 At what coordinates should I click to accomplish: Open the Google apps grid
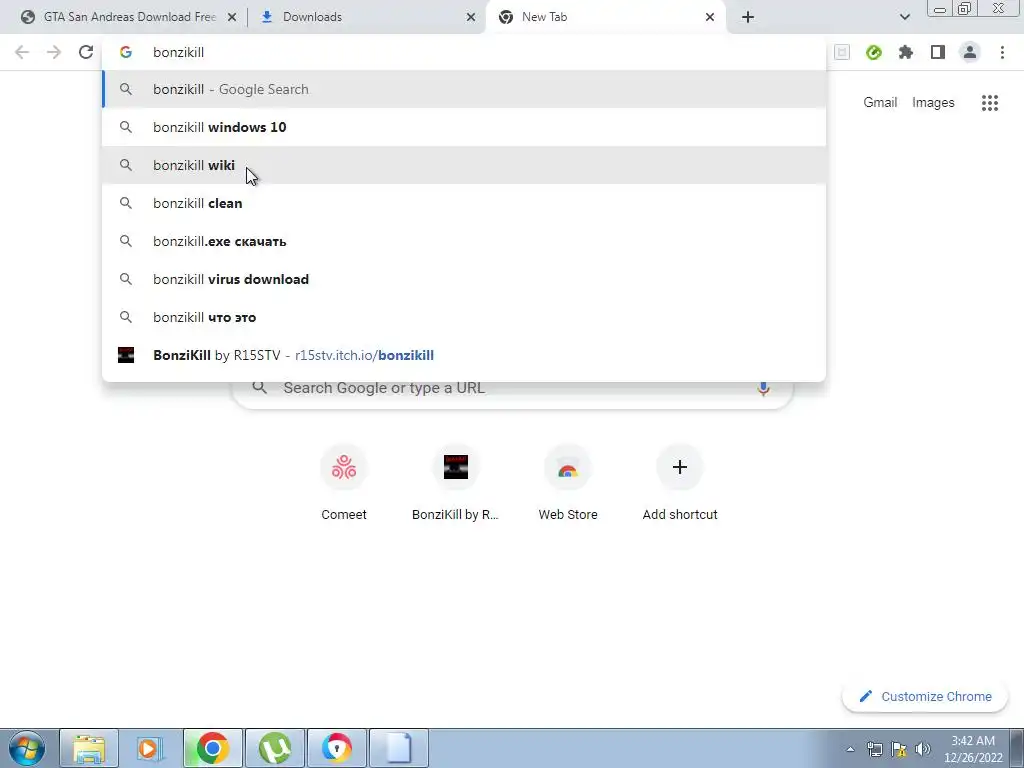(x=990, y=103)
